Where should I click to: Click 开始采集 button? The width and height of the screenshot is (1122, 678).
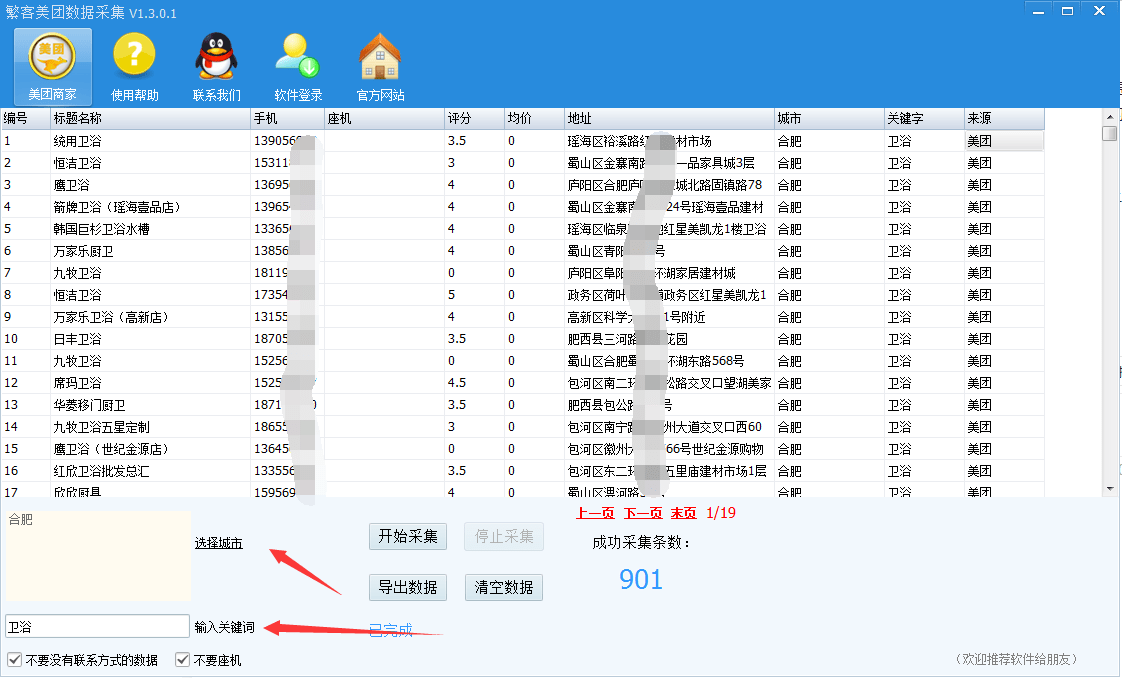(x=408, y=536)
